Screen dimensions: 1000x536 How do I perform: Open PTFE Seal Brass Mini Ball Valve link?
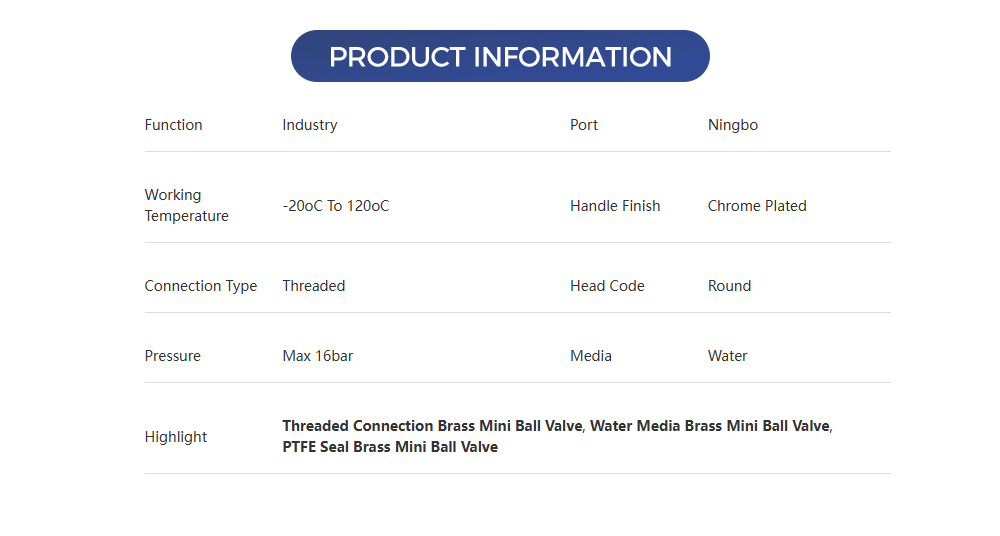click(390, 447)
